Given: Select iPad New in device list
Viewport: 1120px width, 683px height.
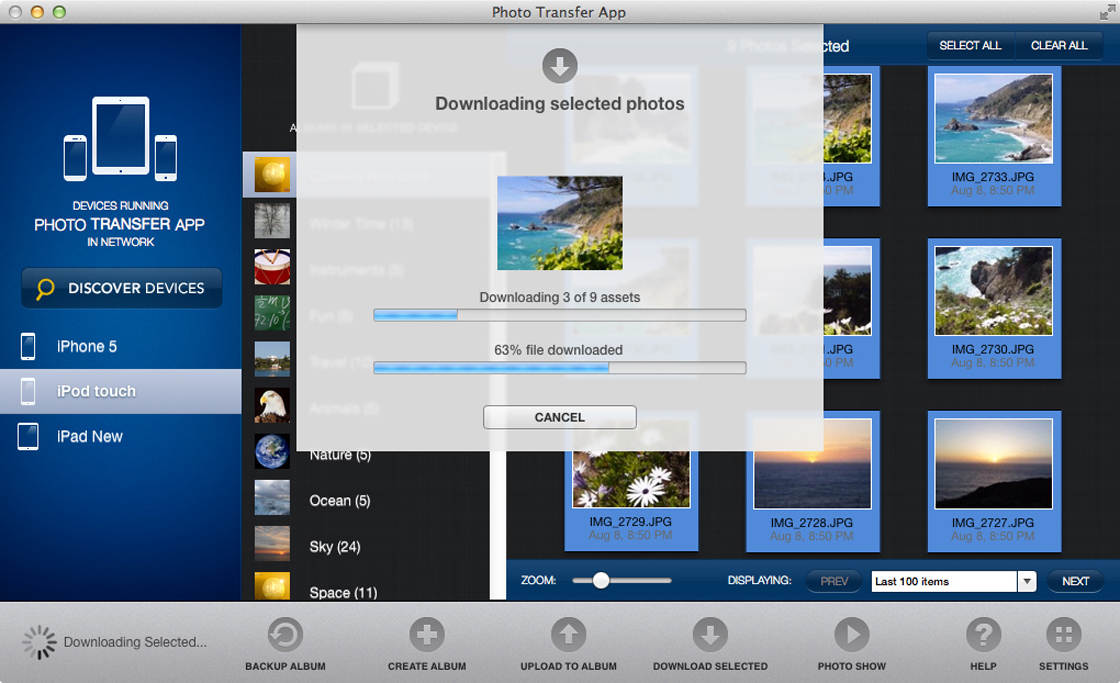Looking at the screenshot, I should pos(90,436).
